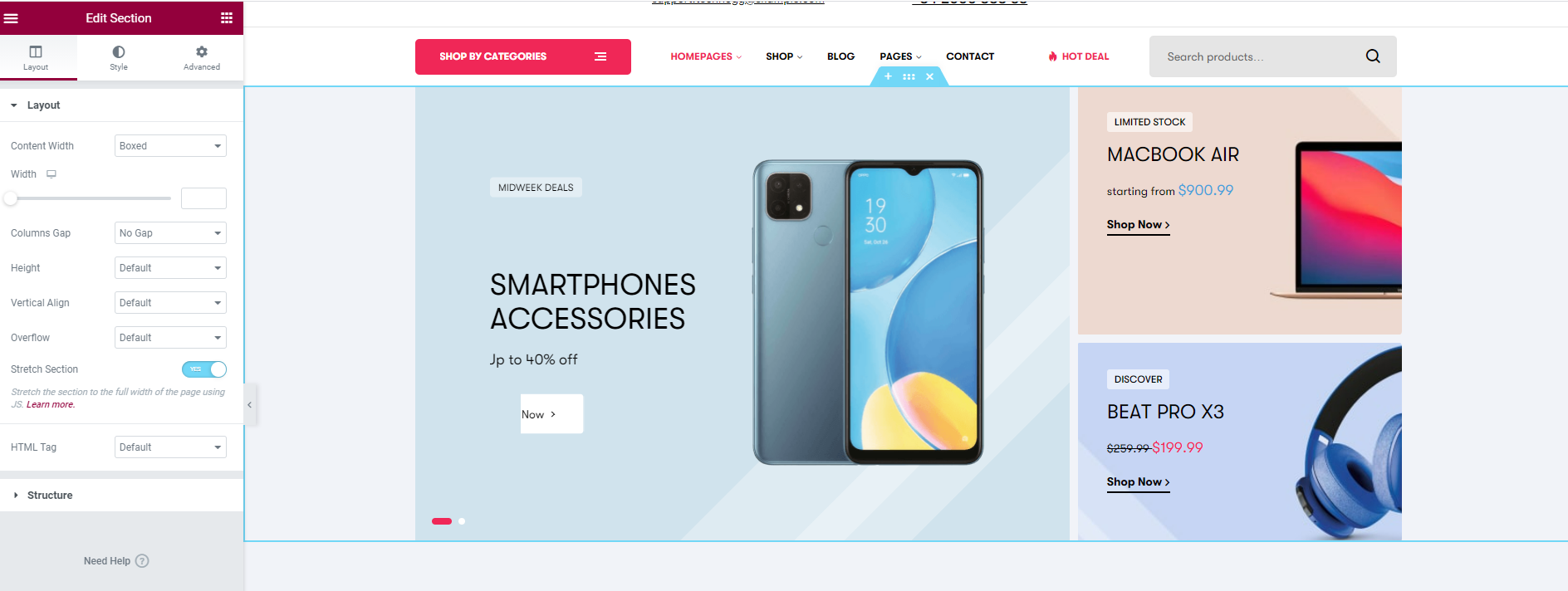Open the widgets grid panel icon
This screenshot has height=591, width=1568.
pyautogui.click(x=227, y=18)
